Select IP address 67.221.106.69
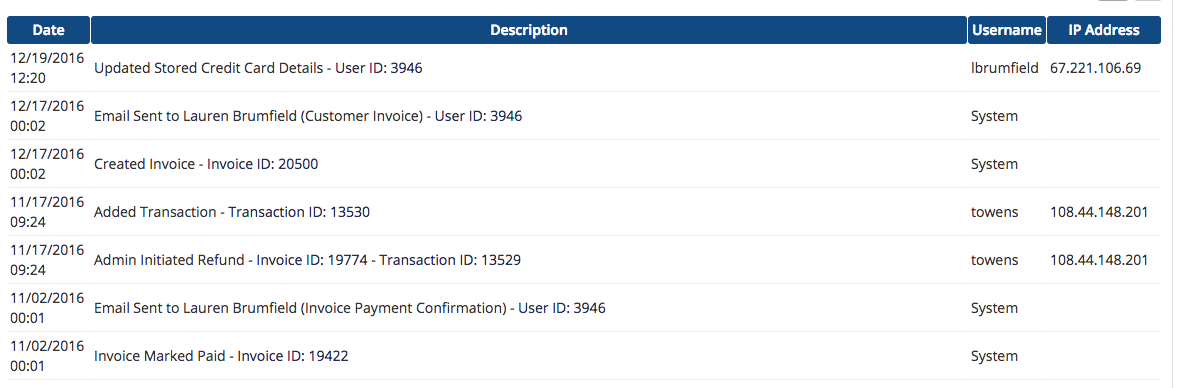1180x388 pixels. click(x=1095, y=68)
